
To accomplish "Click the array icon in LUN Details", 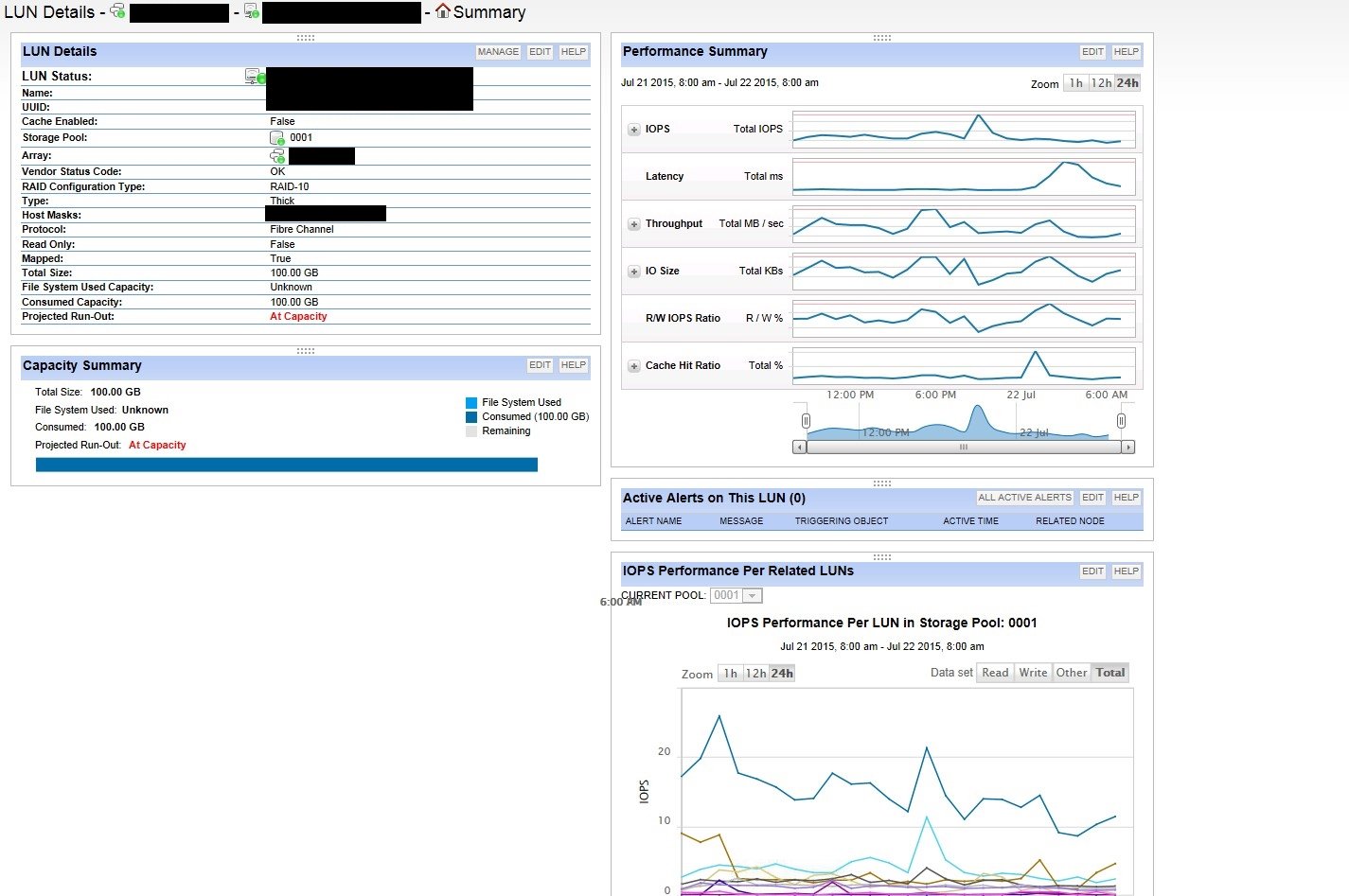I will click(277, 155).
